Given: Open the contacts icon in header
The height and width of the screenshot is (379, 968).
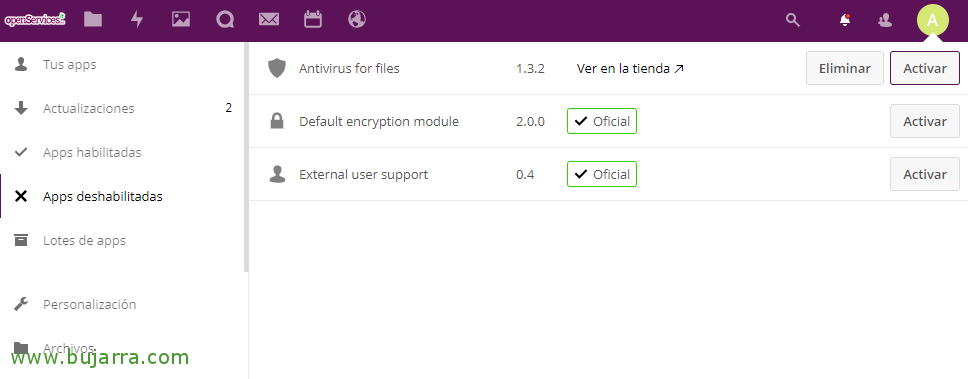Looking at the screenshot, I should click(x=885, y=20).
